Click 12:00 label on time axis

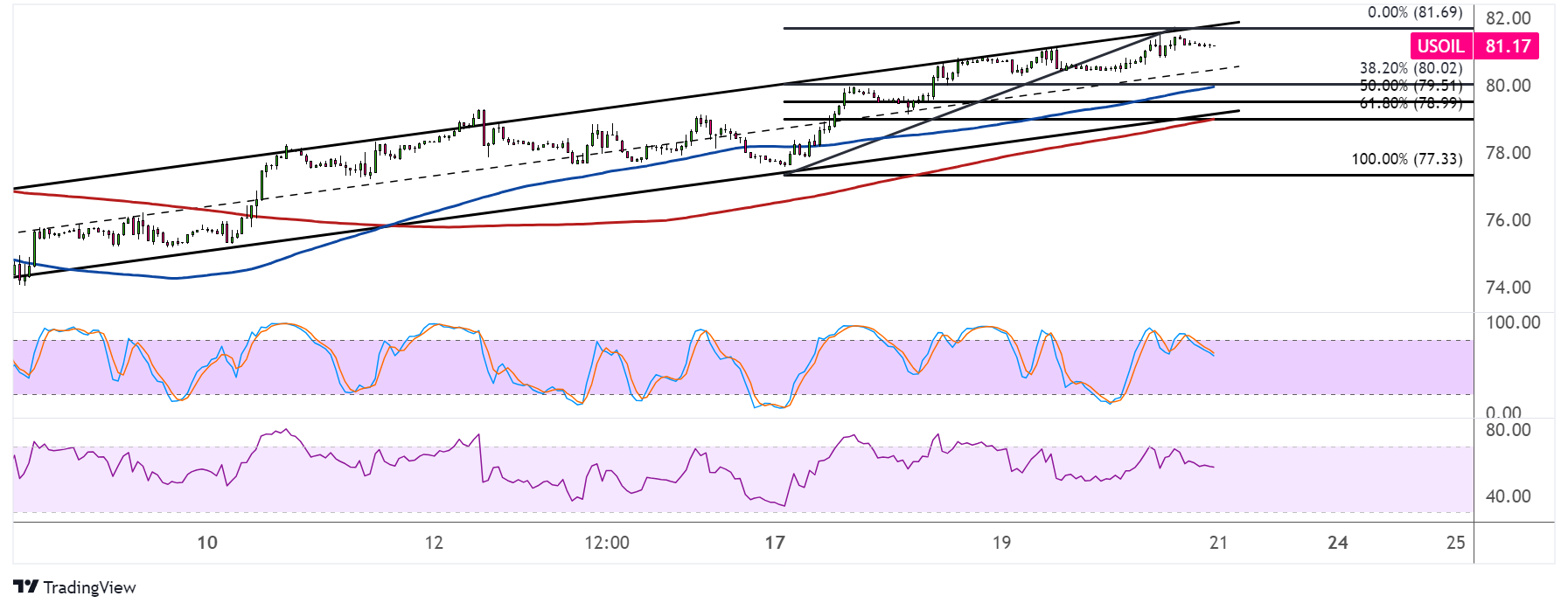(x=607, y=543)
